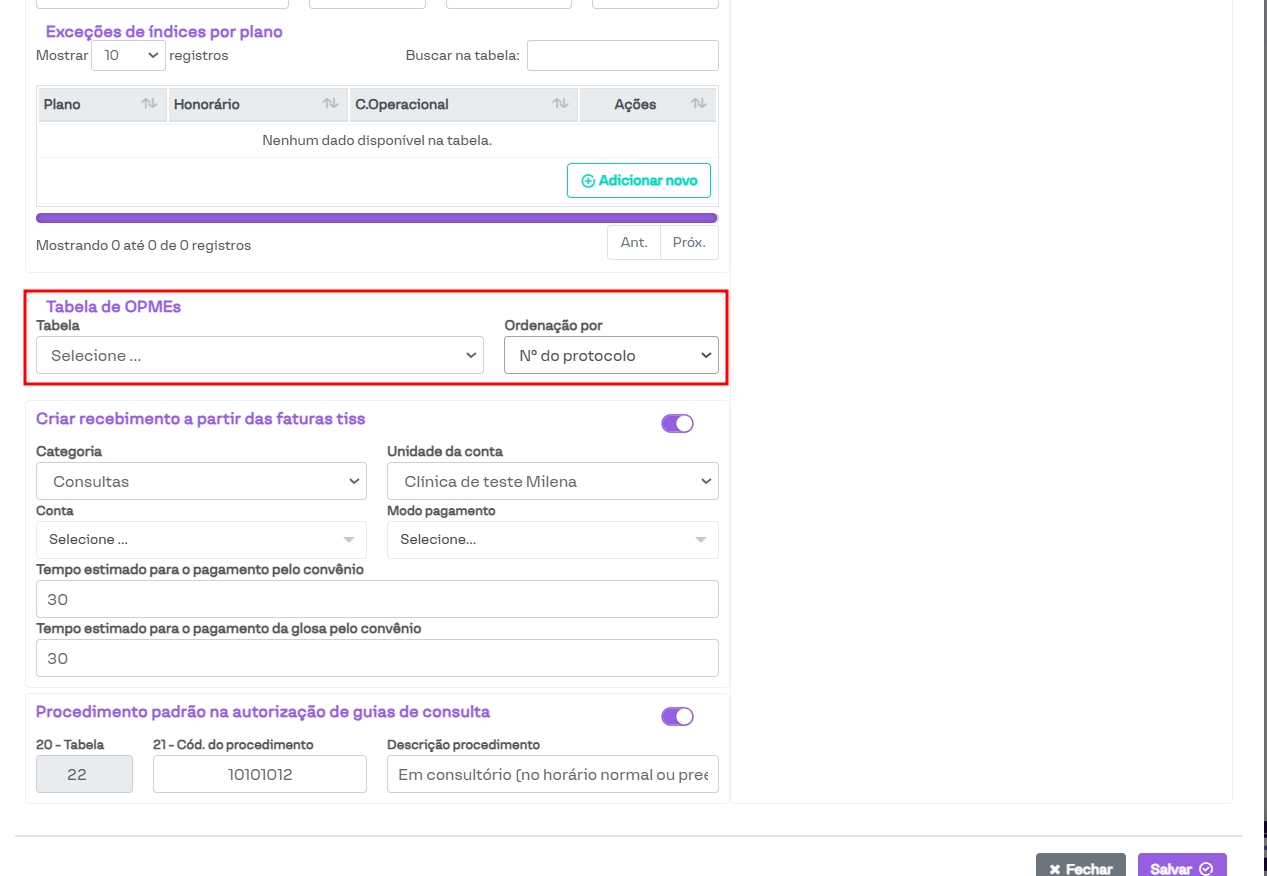The height and width of the screenshot is (876, 1267).
Task: Expand Unidade da conta dropdown
Action: click(552, 482)
